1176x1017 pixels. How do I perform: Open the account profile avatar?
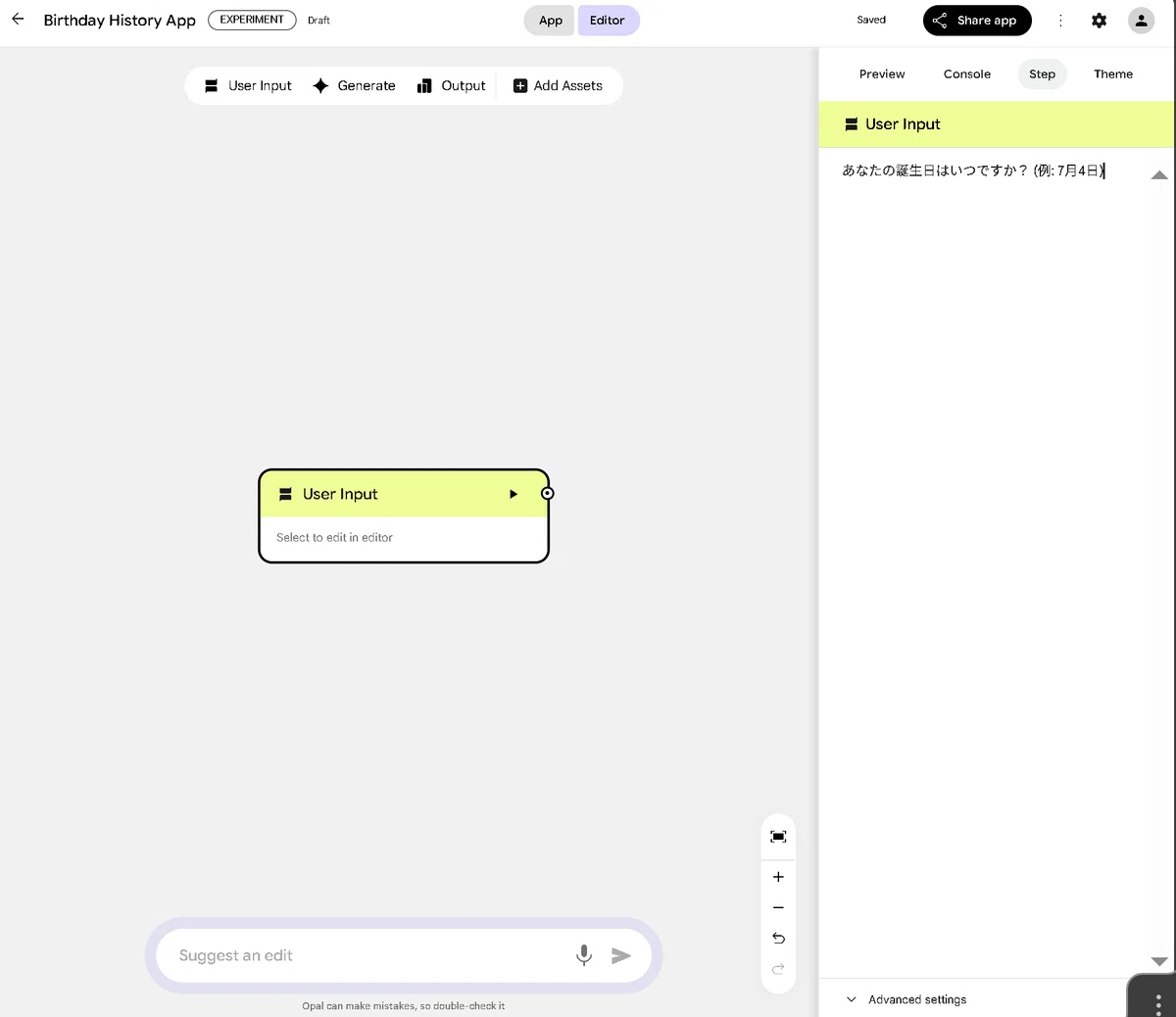[x=1142, y=21]
